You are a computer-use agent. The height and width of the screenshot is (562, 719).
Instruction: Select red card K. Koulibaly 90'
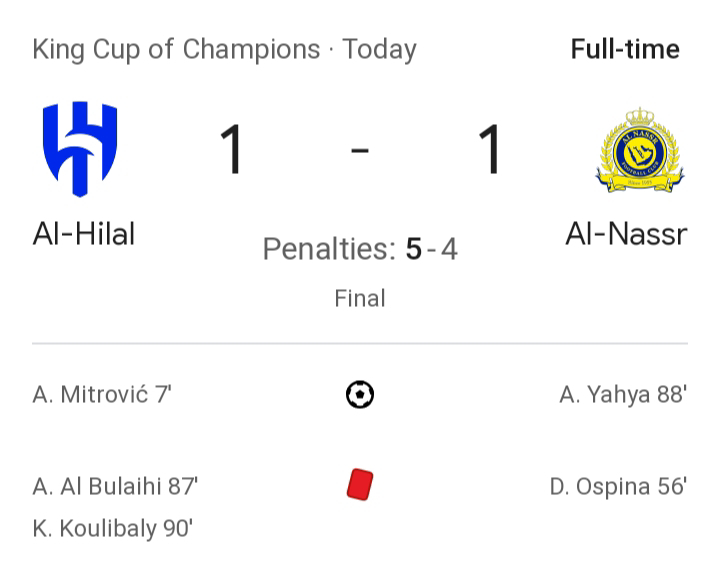coord(113,529)
